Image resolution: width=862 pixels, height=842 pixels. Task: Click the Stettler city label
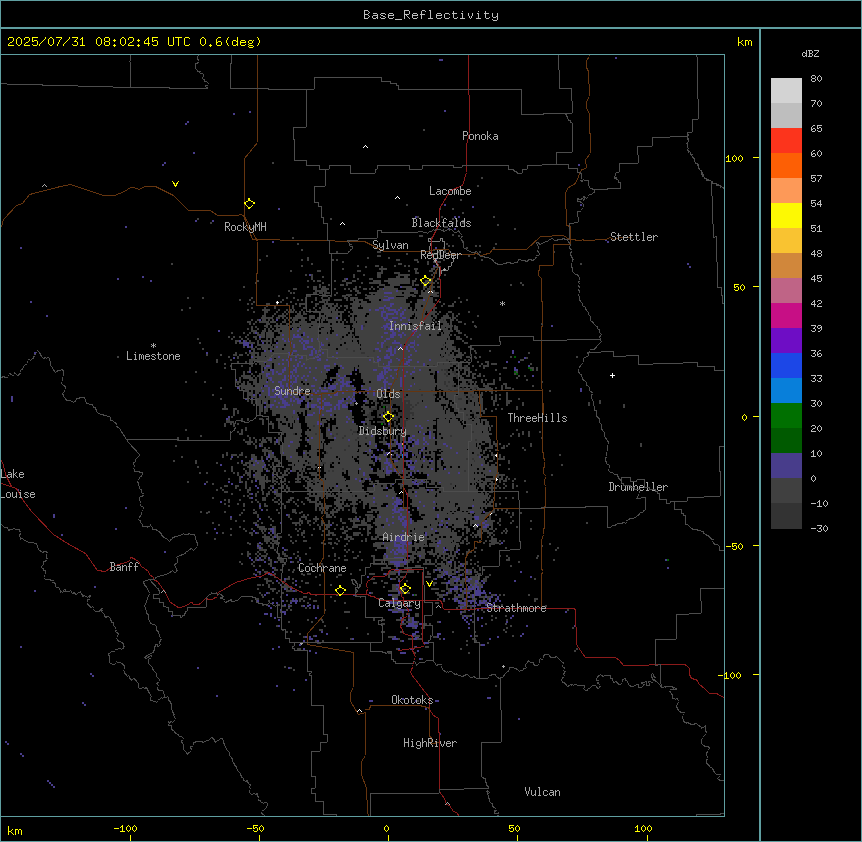click(634, 237)
